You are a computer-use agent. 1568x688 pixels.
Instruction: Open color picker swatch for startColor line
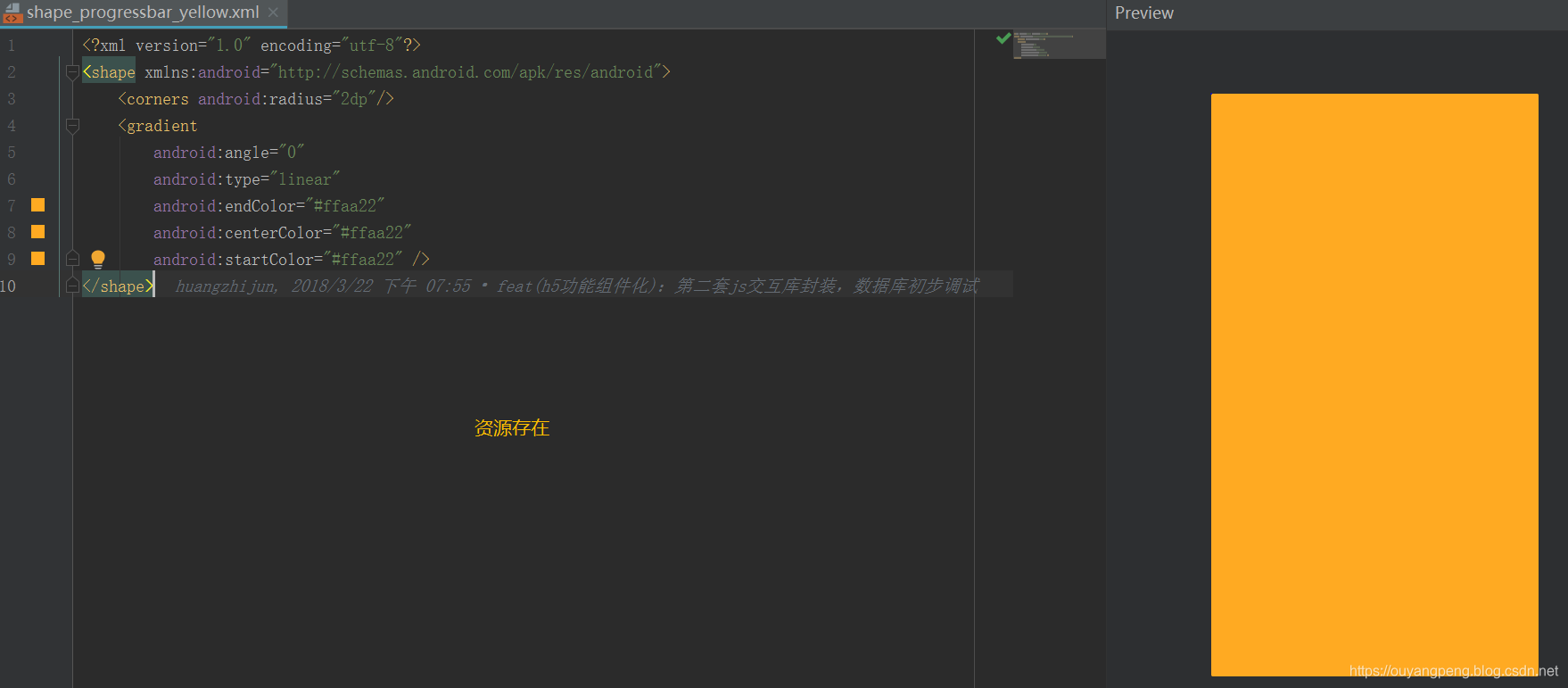37,259
